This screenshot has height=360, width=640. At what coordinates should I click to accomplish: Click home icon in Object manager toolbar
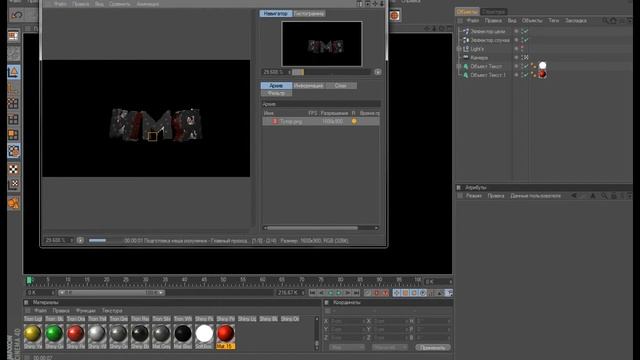click(x=613, y=20)
